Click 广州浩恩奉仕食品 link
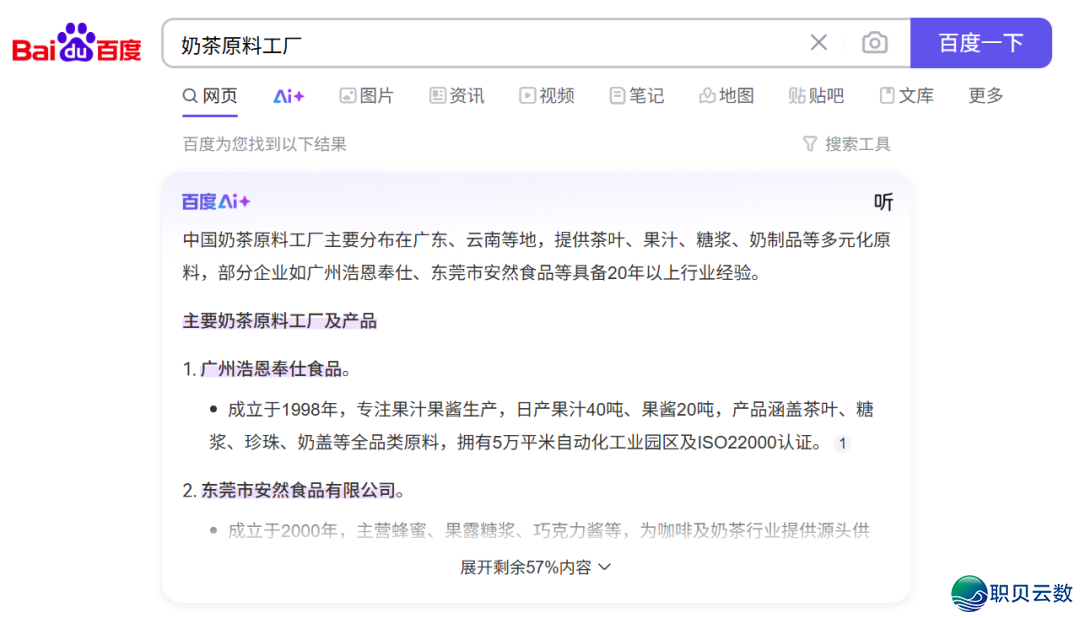Image resolution: width=1080 pixels, height=618 pixels. pos(271,369)
